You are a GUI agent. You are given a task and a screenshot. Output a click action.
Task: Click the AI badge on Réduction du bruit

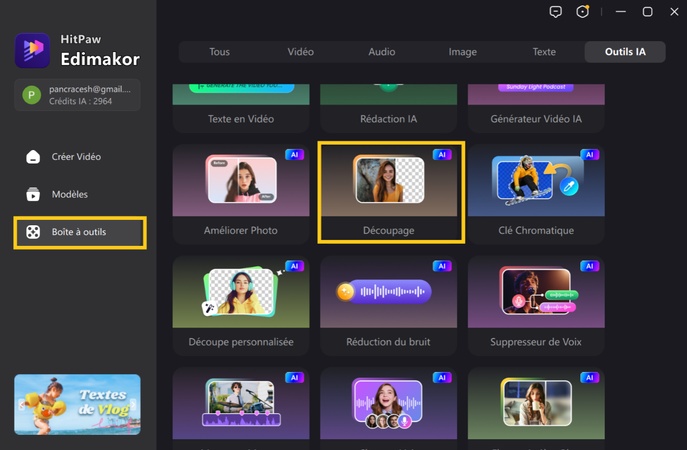[x=442, y=266]
